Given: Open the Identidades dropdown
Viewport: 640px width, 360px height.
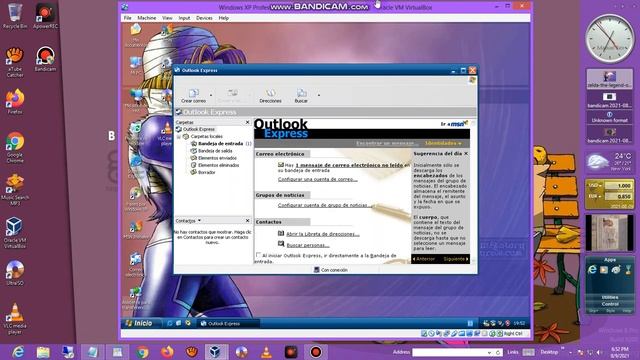Looking at the screenshot, I should coord(443,143).
